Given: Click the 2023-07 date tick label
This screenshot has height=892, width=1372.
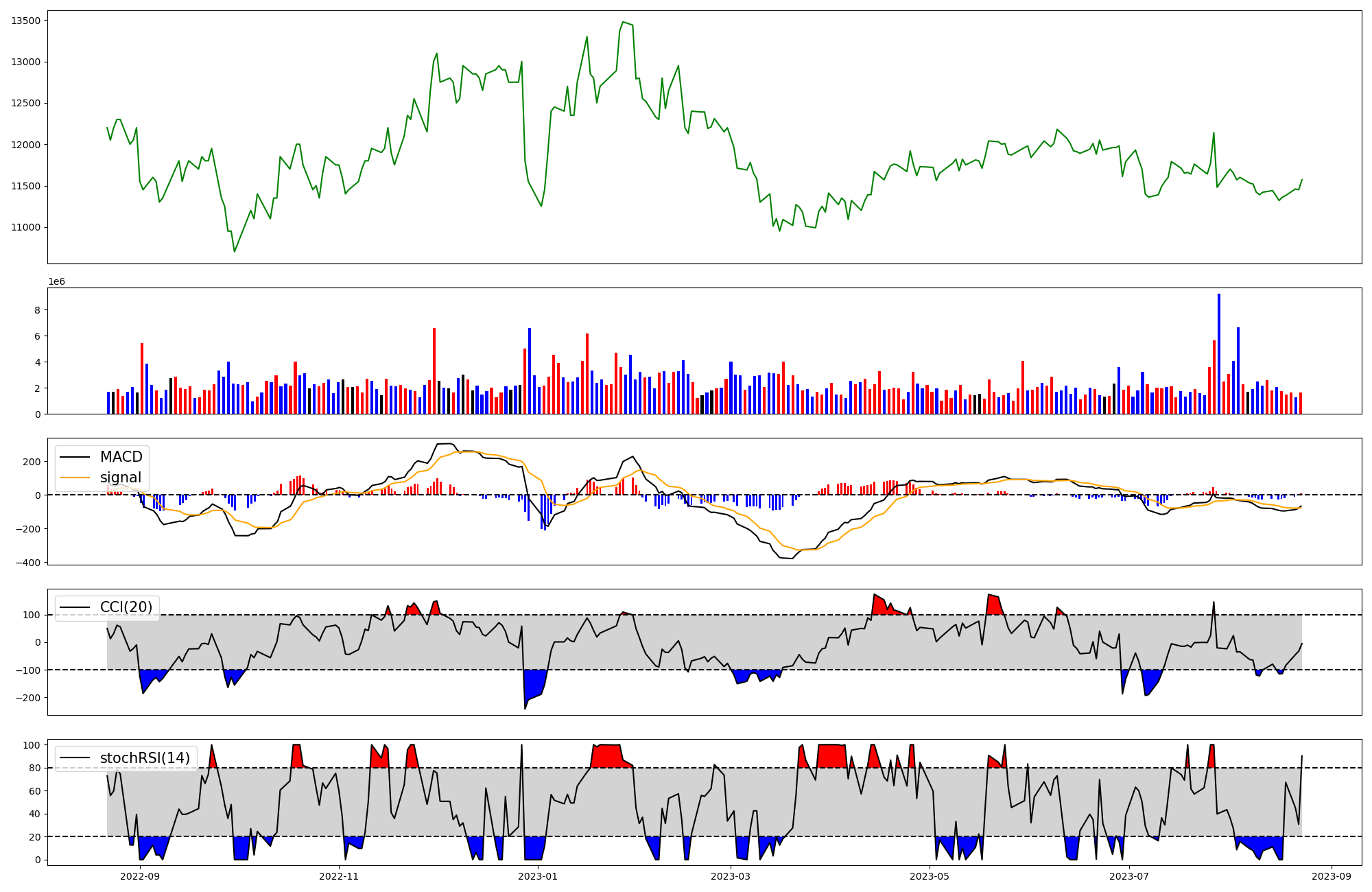Looking at the screenshot, I should pos(1128,876).
